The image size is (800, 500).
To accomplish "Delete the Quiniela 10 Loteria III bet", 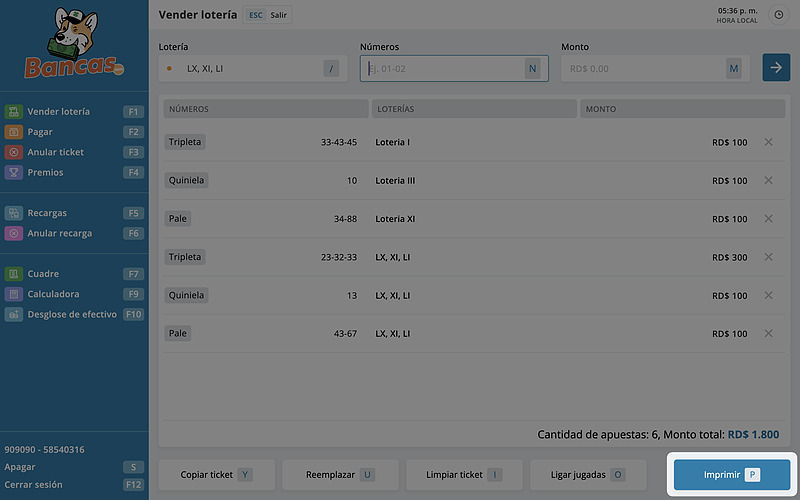I will pyautogui.click(x=768, y=181).
